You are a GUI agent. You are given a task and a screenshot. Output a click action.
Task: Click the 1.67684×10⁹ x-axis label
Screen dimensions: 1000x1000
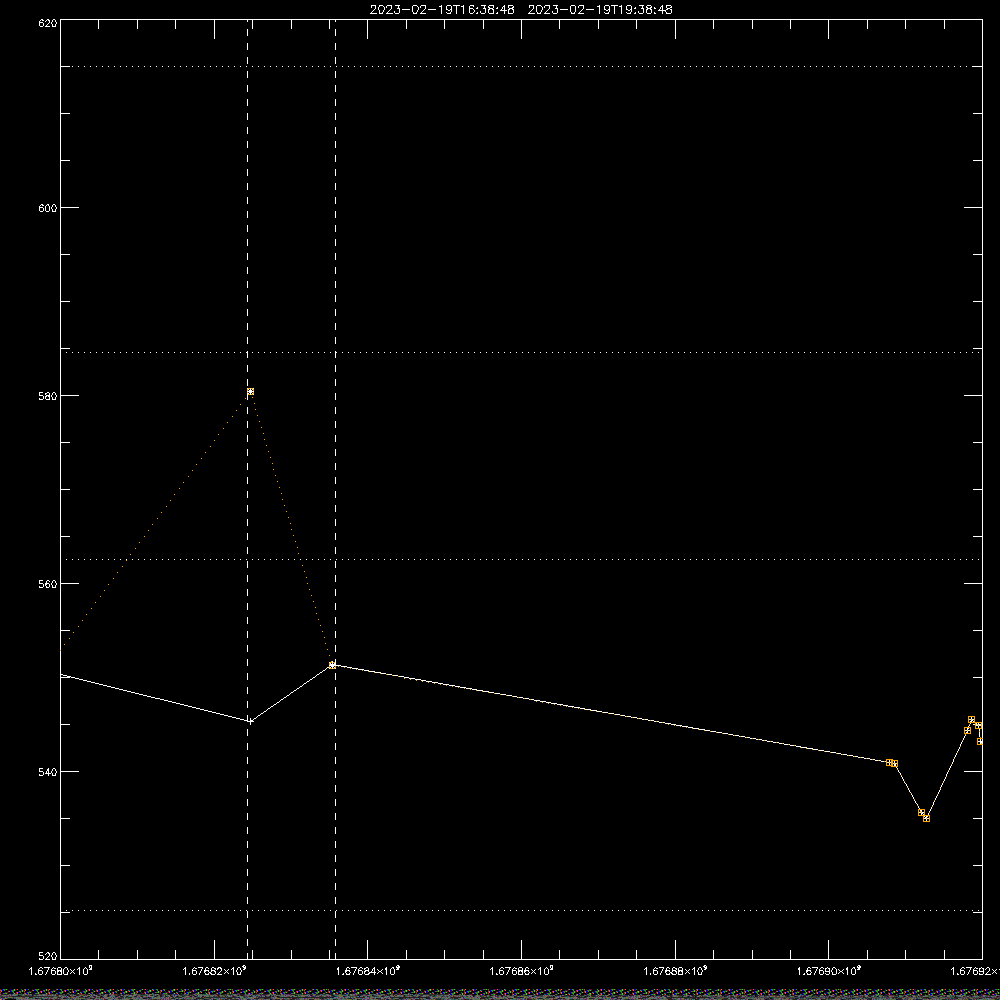pos(368,971)
